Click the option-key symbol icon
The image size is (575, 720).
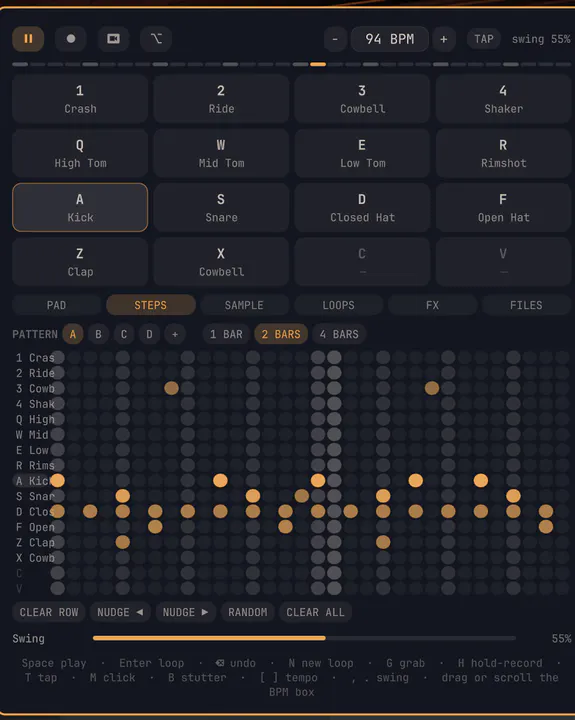coord(156,39)
